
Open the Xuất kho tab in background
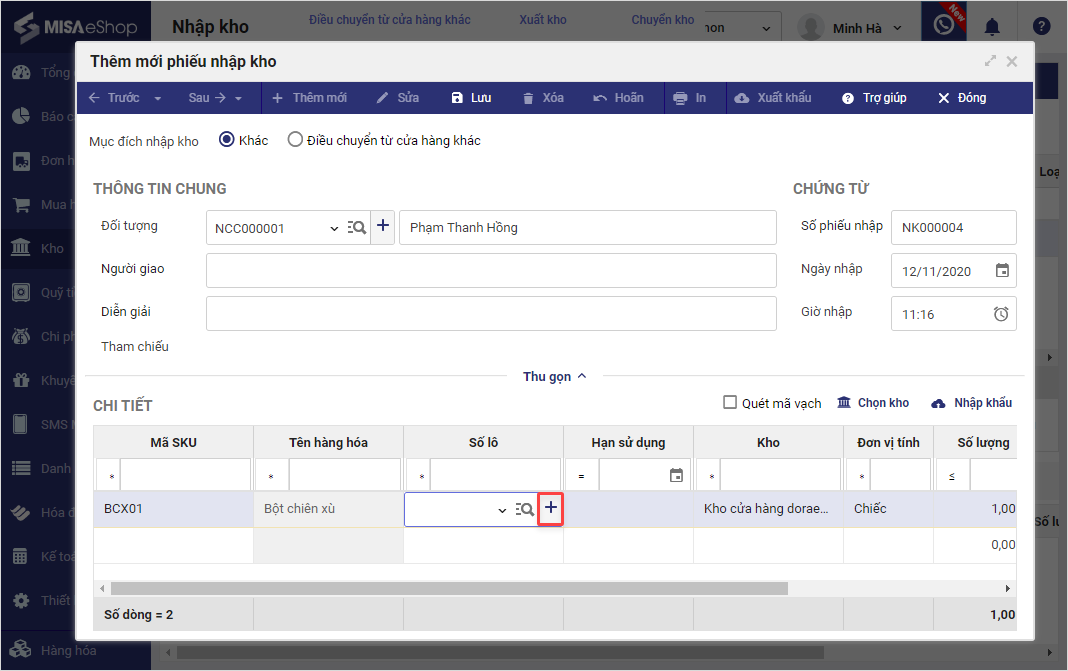543,20
